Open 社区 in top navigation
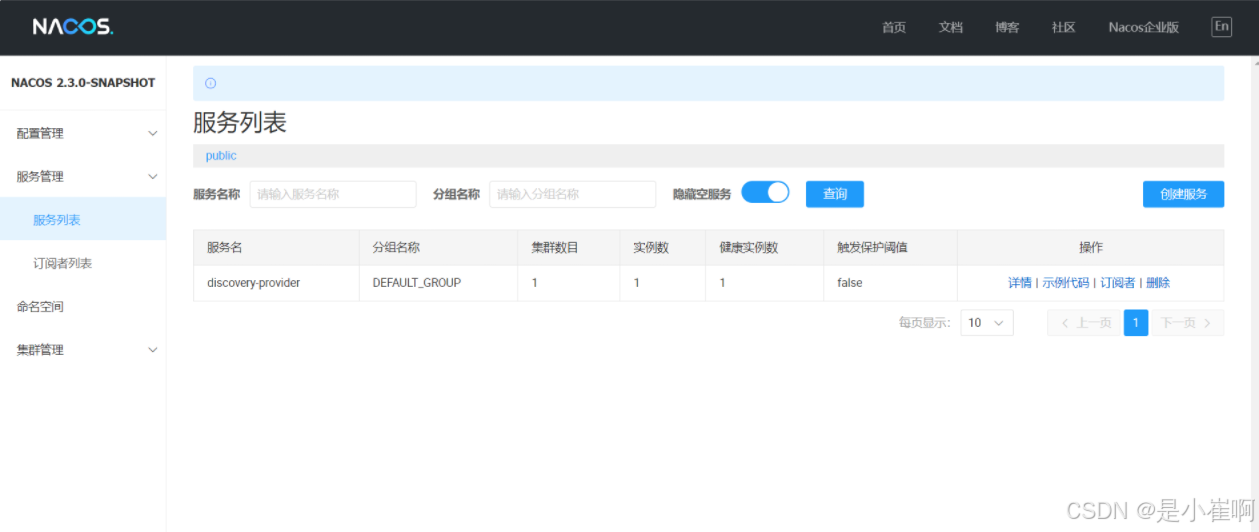 (1063, 28)
